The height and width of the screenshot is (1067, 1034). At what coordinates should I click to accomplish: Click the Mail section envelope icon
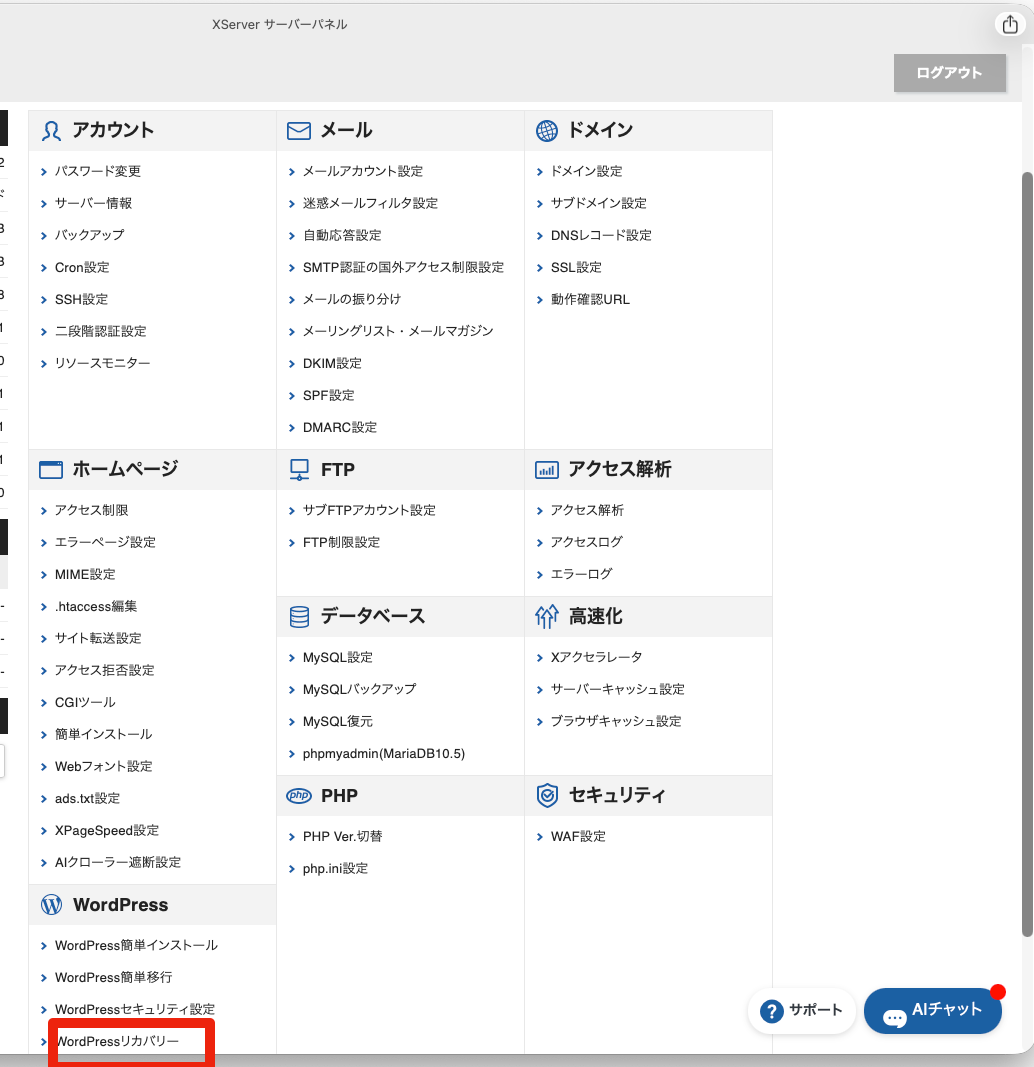pos(299,131)
